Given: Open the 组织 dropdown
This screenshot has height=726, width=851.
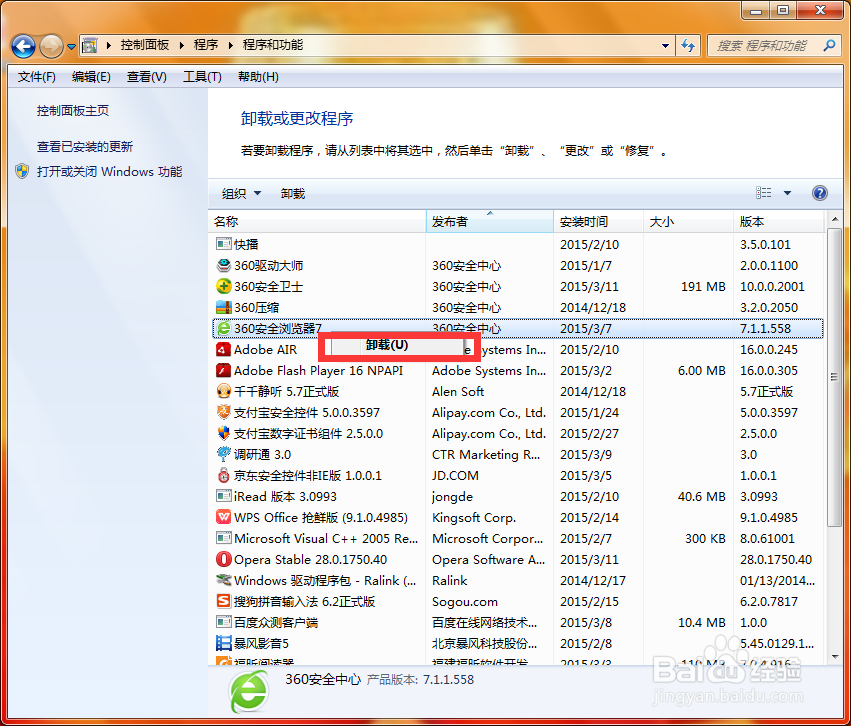Looking at the screenshot, I should click(x=242, y=194).
